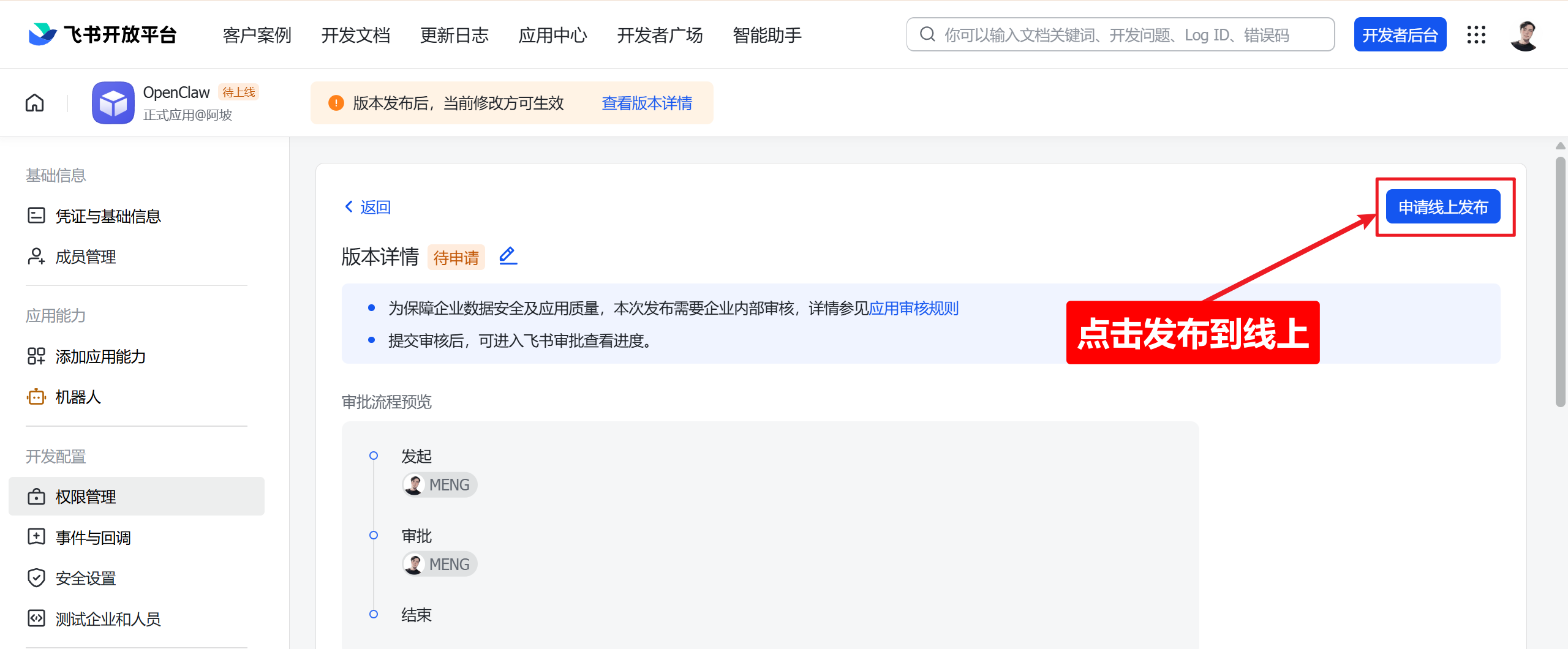Click the 申请线上发布 button
The height and width of the screenshot is (649, 1568).
click(x=1443, y=206)
